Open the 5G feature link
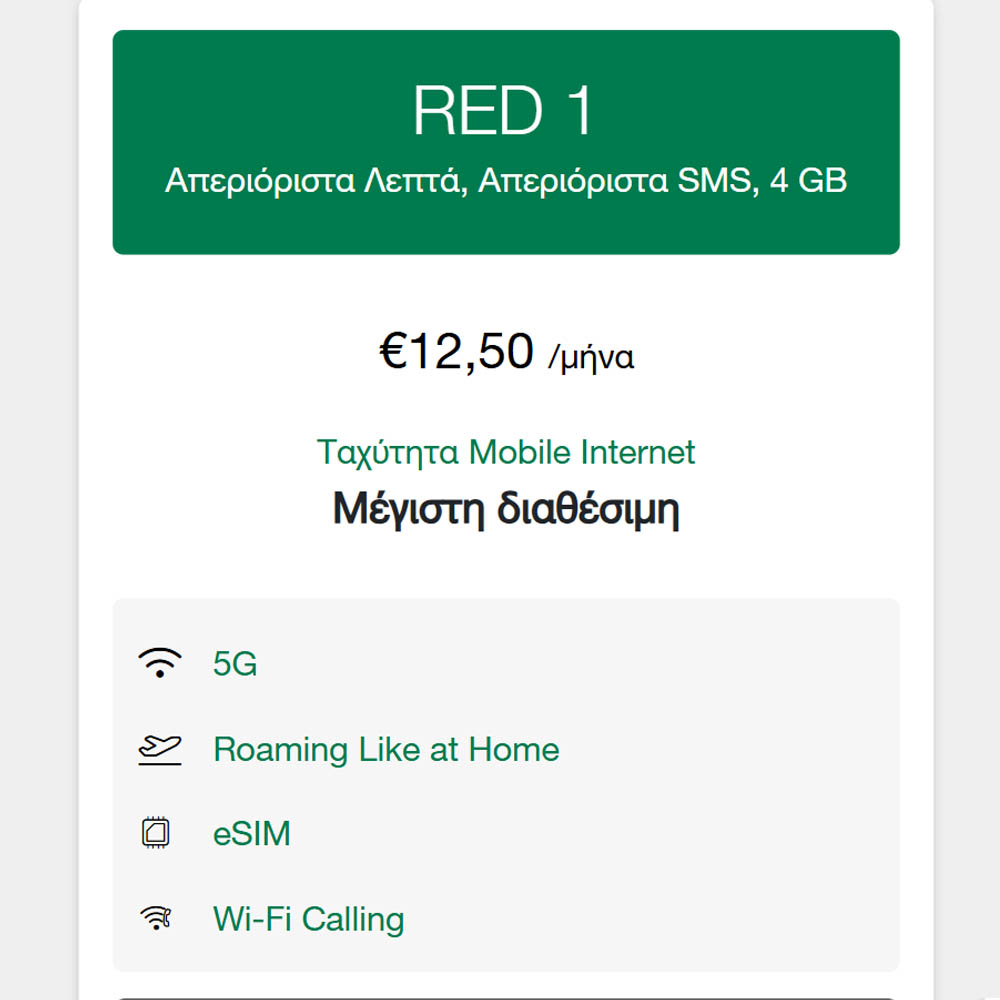 pyautogui.click(x=235, y=664)
